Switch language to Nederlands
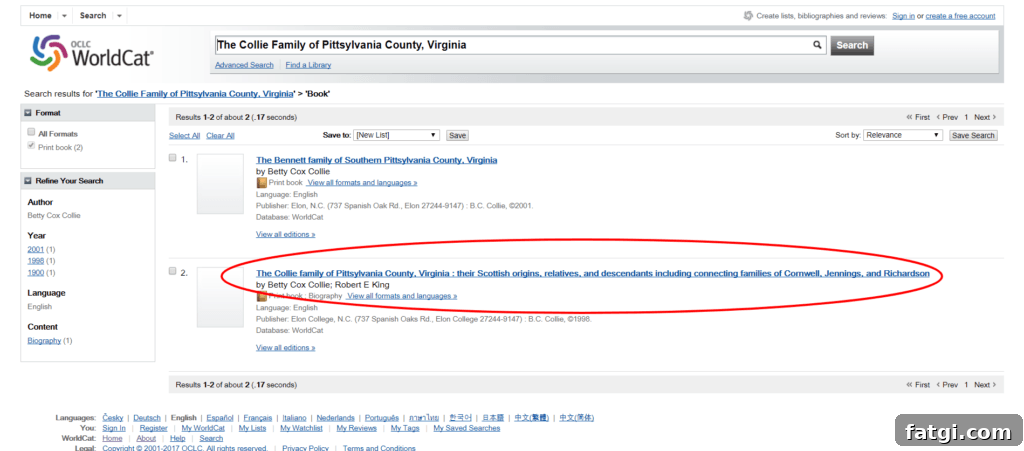The height and width of the screenshot is (451, 1024). pos(336,418)
